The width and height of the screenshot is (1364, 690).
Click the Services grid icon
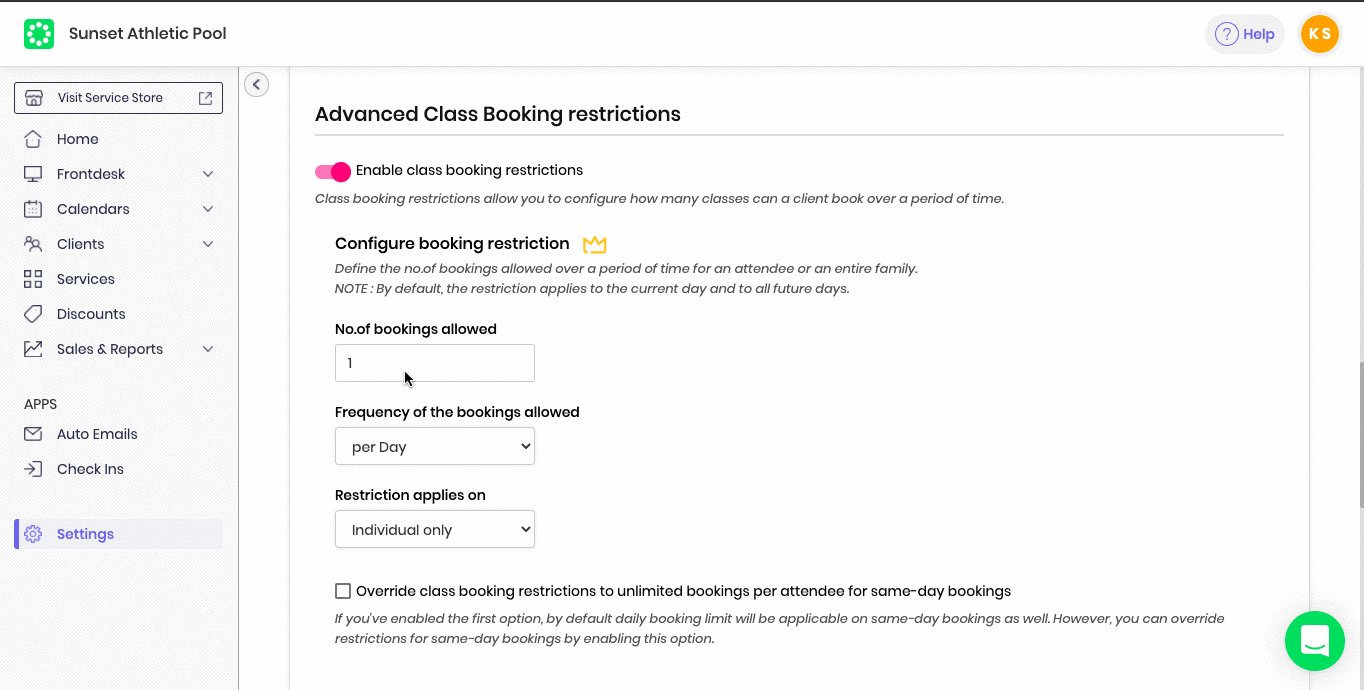pyautogui.click(x=33, y=279)
